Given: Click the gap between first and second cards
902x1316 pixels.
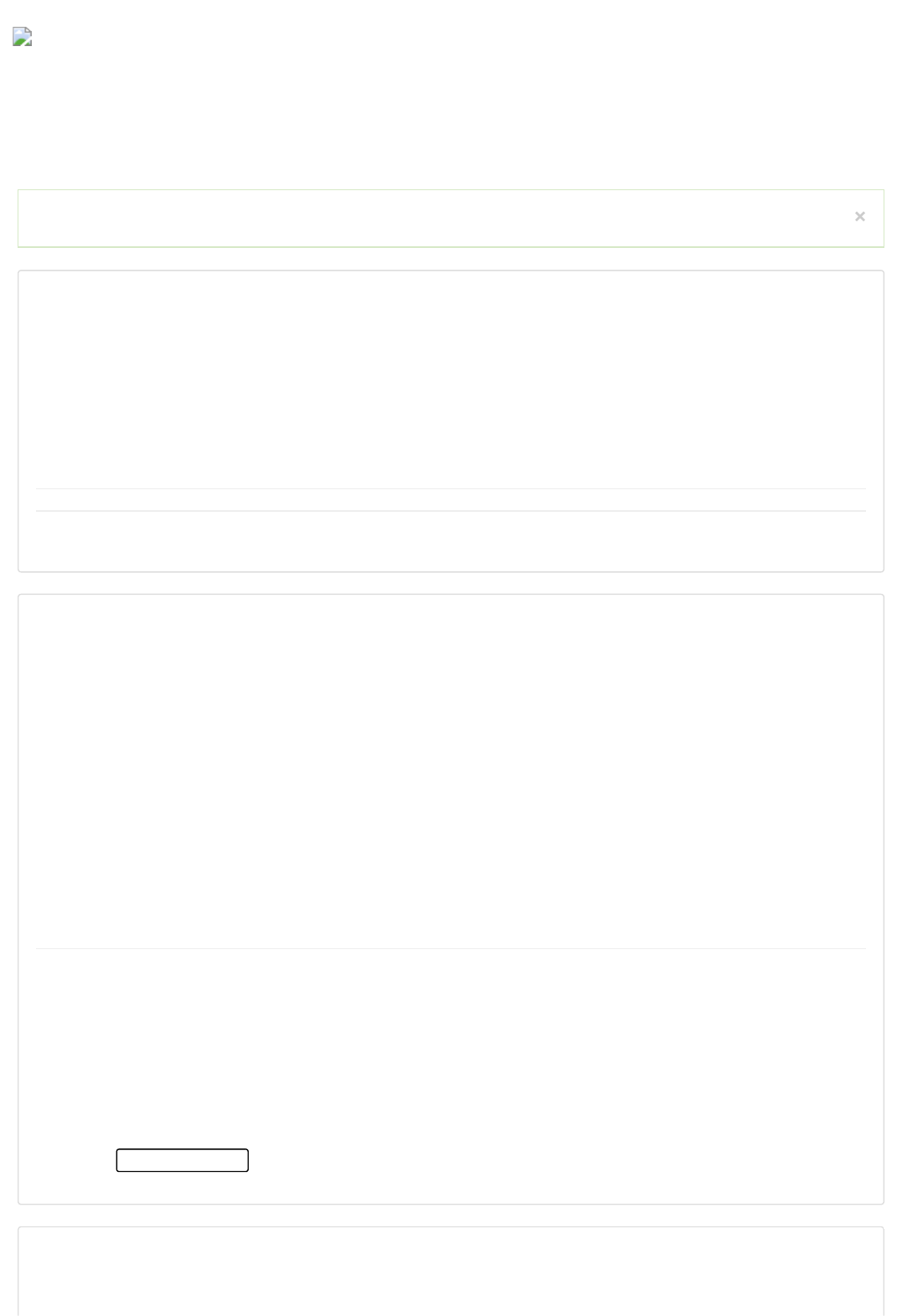Looking at the screenshot, I should coord(451,584).
